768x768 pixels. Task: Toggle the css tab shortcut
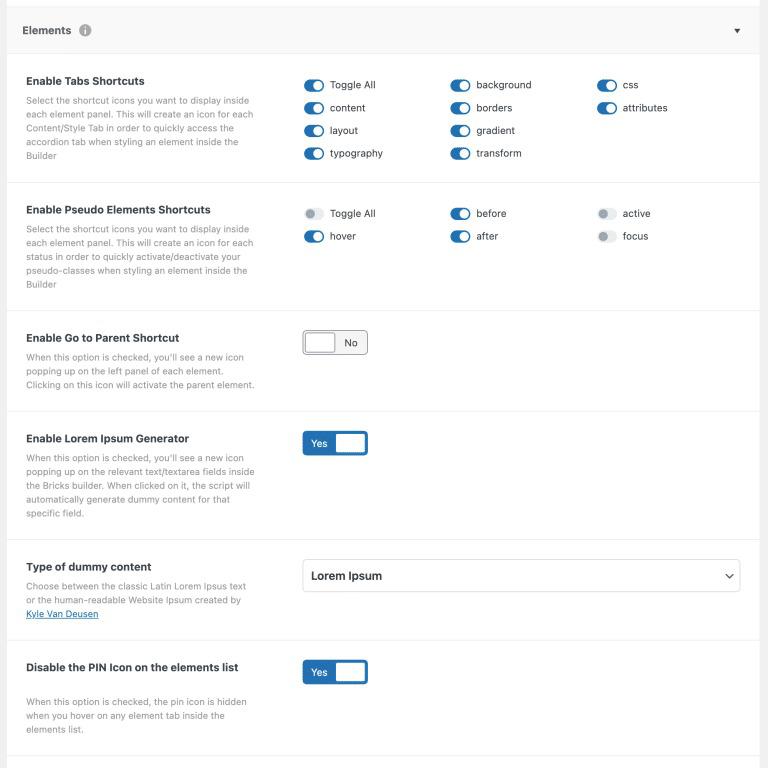click(x=607, y=85)
